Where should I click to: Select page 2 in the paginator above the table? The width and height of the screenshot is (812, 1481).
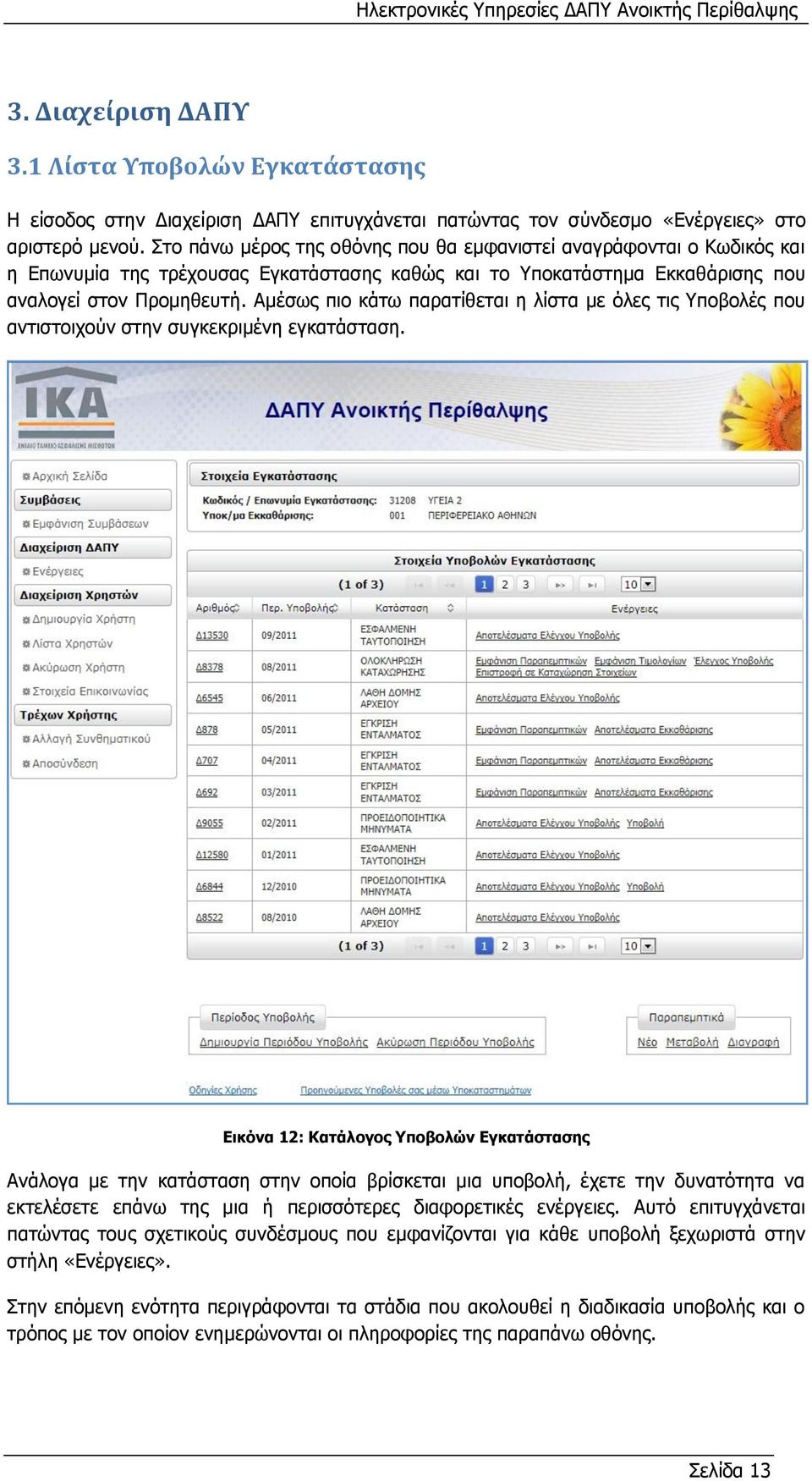pos(505,585)
